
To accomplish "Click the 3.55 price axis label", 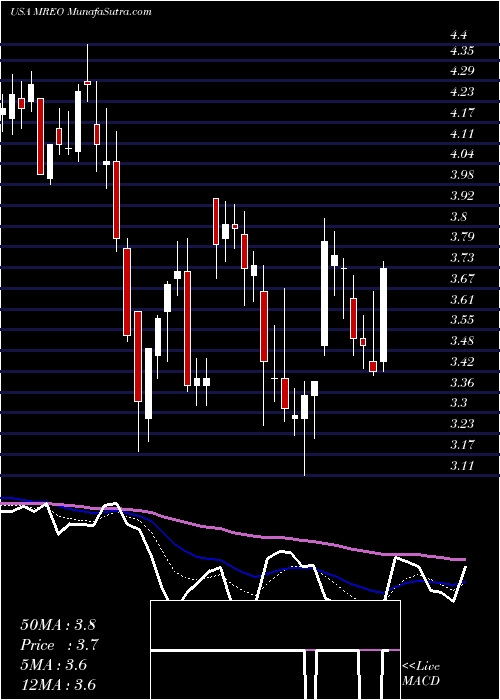I will [x=462, y=320].
